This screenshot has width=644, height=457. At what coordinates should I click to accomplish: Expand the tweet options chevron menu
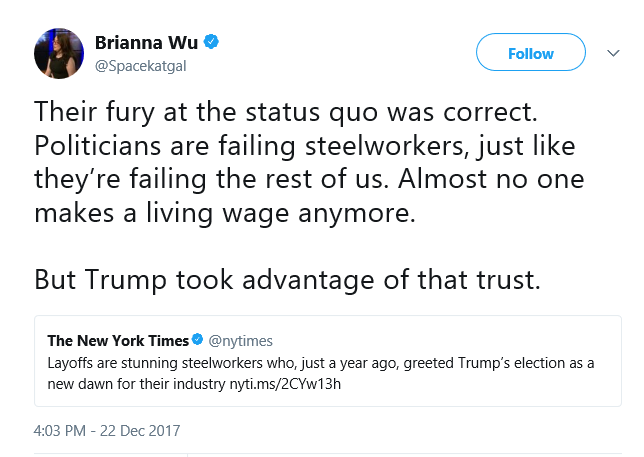(x=613, y=53)
